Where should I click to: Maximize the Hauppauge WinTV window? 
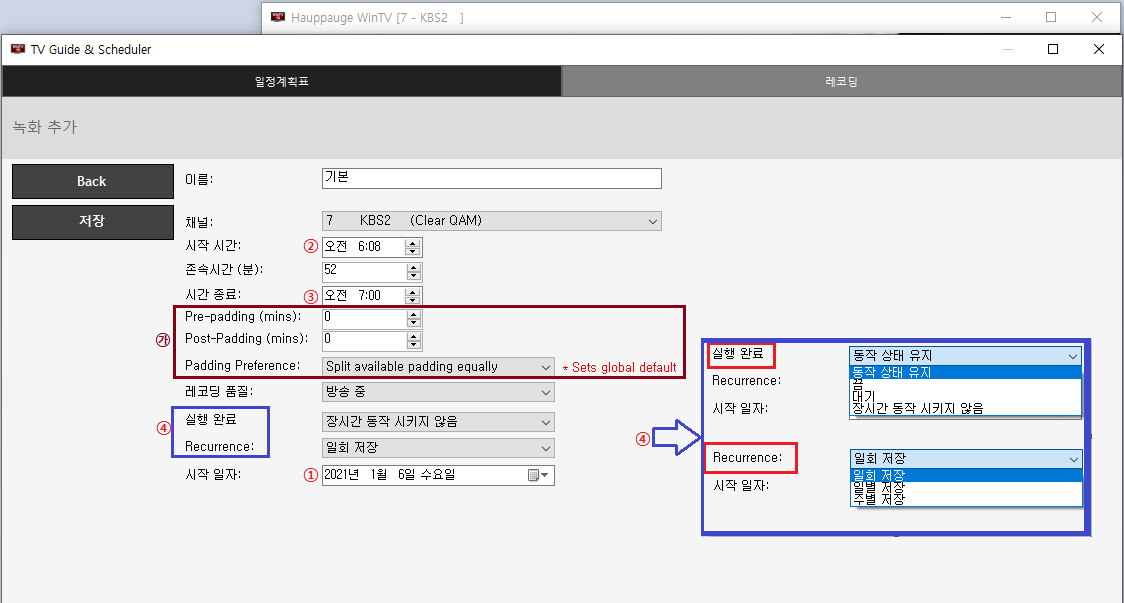(1051, 17)
